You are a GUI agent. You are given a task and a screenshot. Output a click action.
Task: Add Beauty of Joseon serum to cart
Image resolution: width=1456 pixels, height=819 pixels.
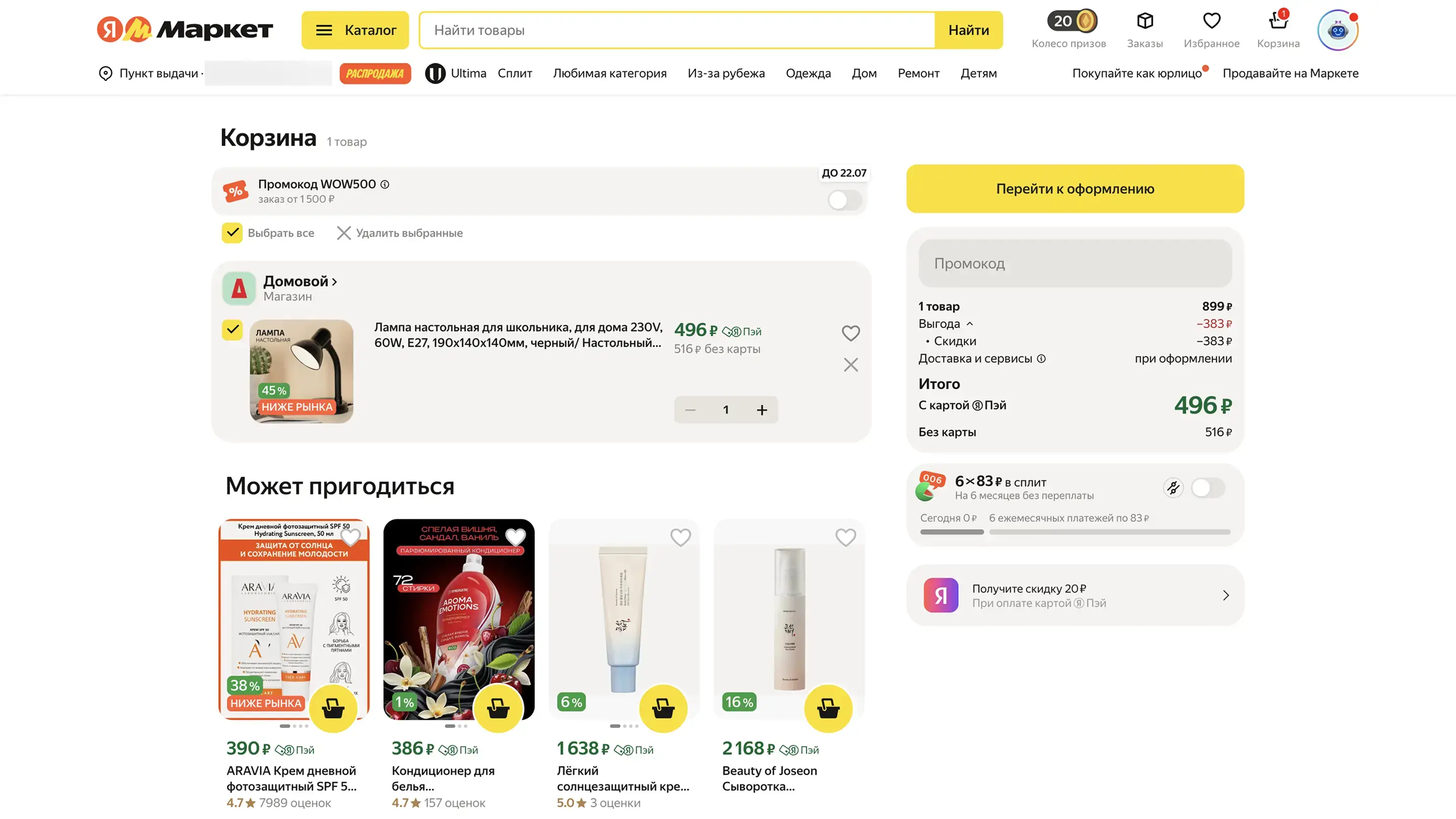click(828, 708)
